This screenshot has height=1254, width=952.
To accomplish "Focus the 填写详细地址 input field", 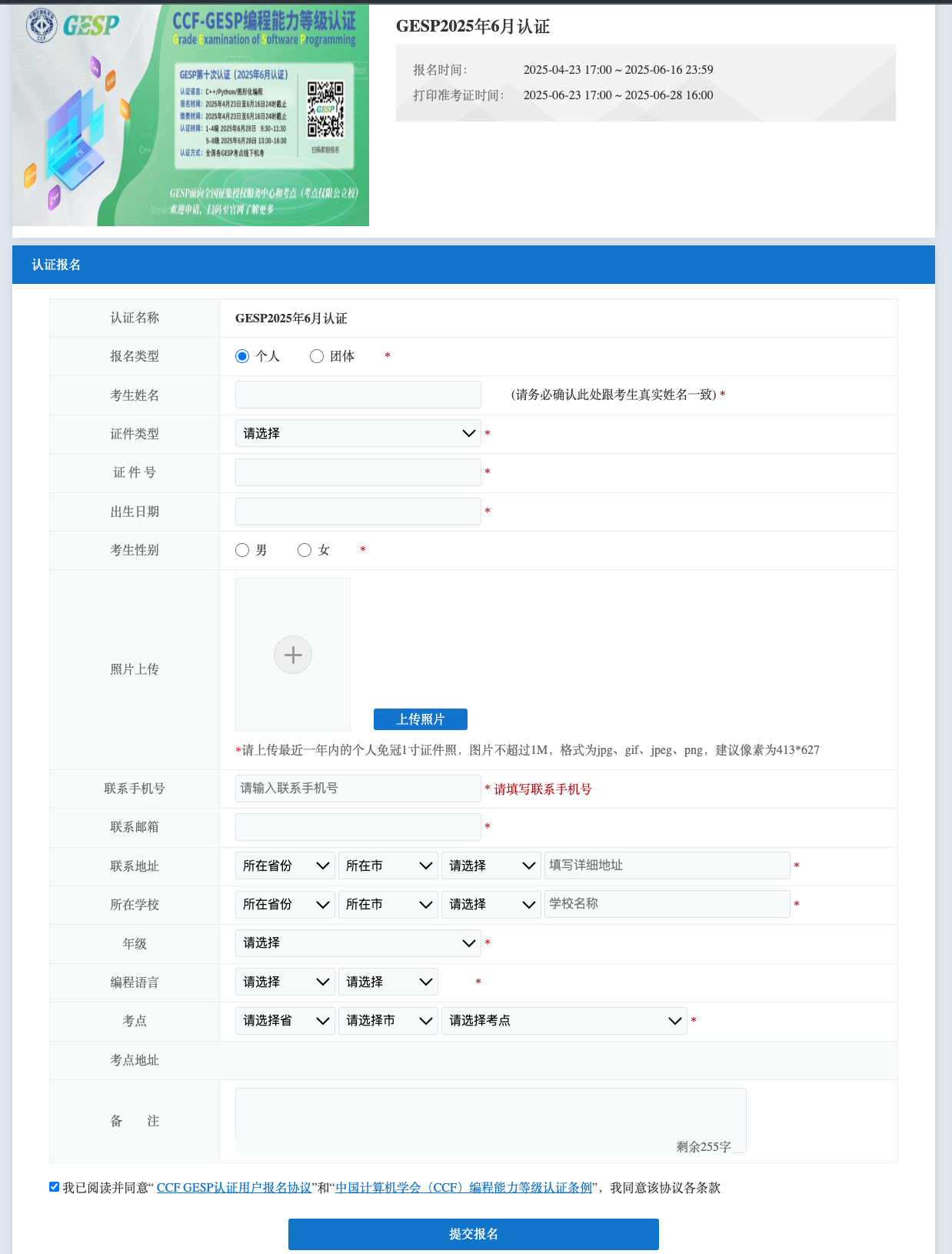I will 667,865.
